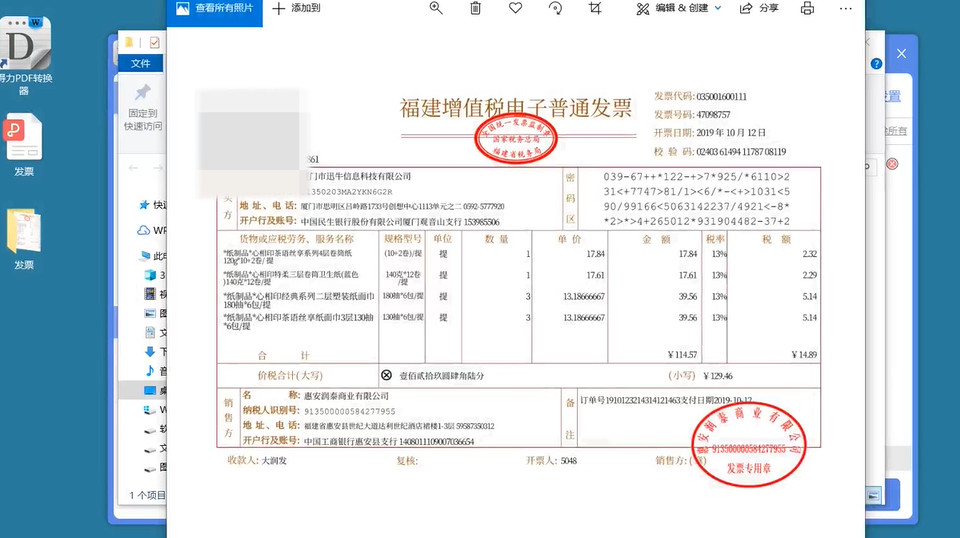Mark the photo as favorite with the heart icon
The image size is (960, 538).
(516, 8)
